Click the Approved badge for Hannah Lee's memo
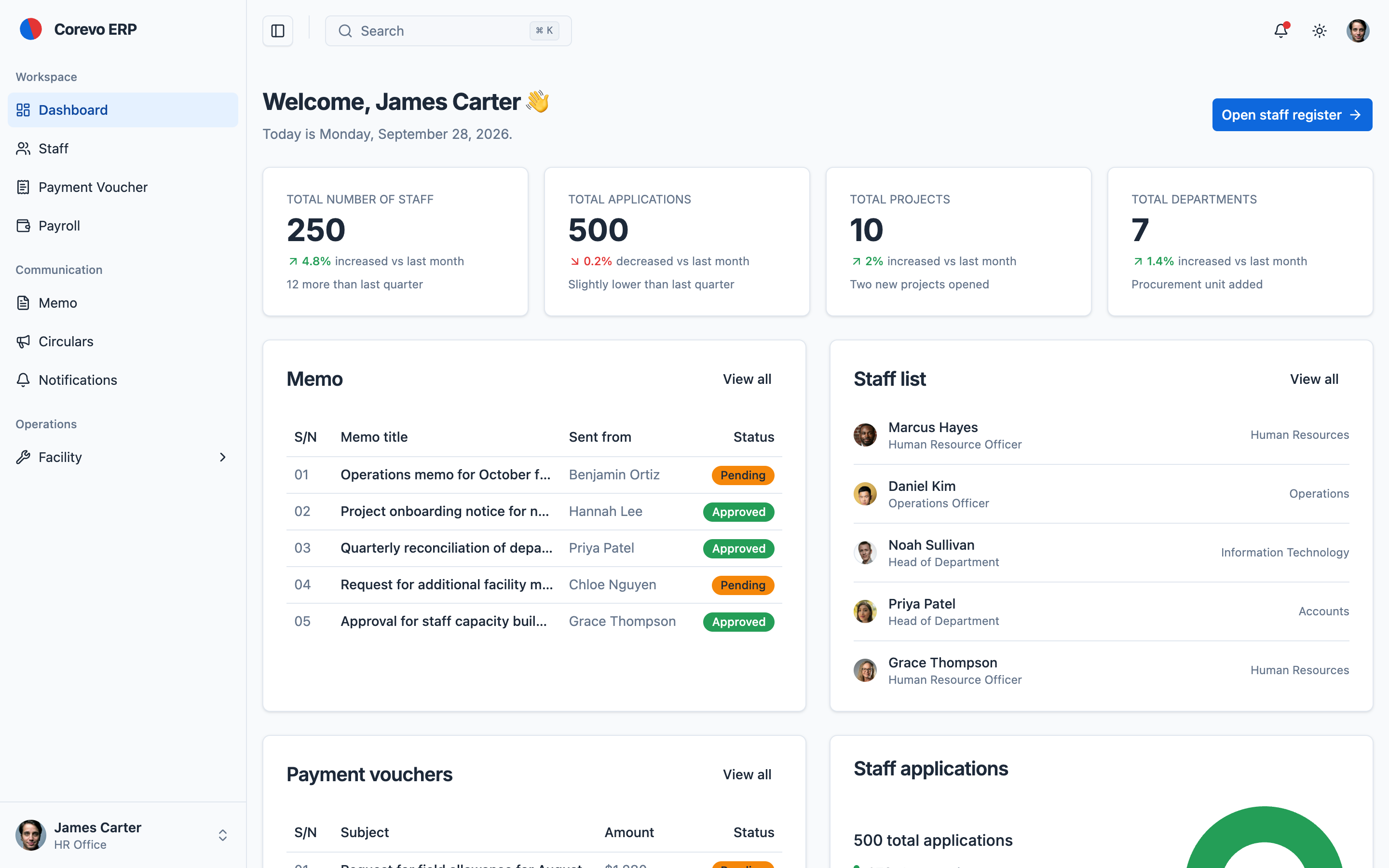Screen dimensions: 1389x868 (739, 512)
